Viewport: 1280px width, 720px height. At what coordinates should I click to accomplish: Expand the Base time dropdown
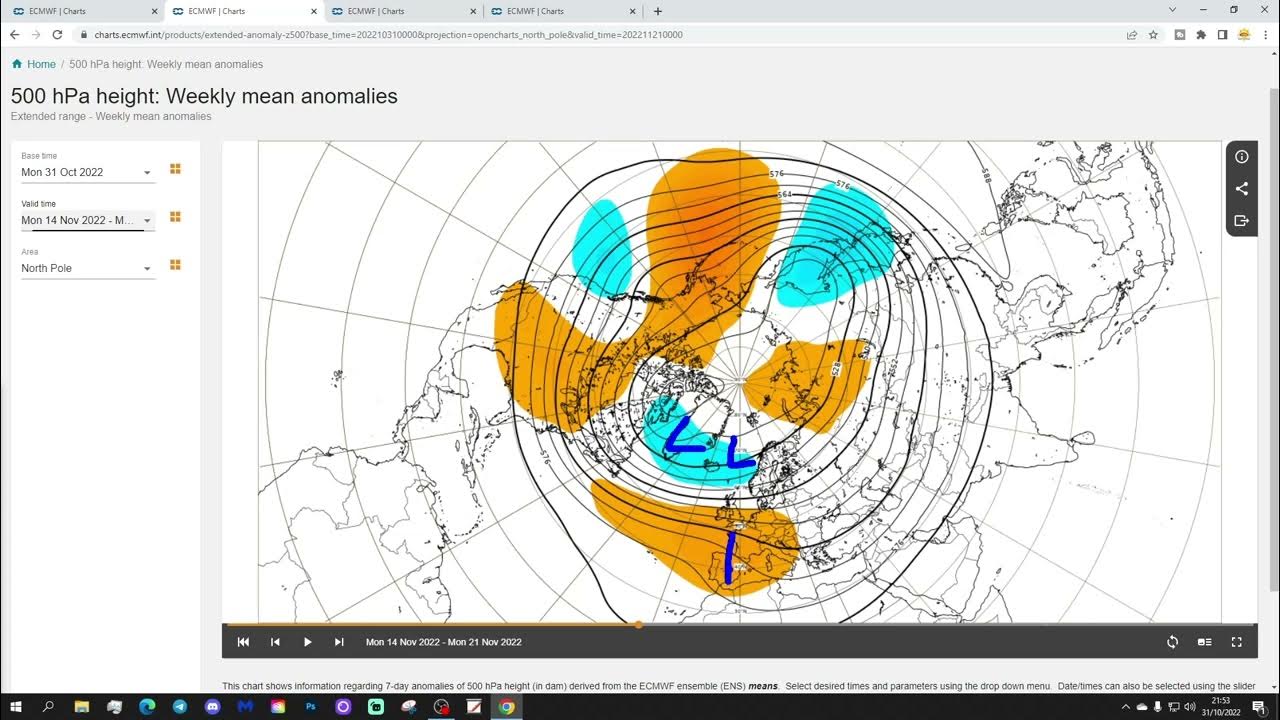tap(88, 172)
